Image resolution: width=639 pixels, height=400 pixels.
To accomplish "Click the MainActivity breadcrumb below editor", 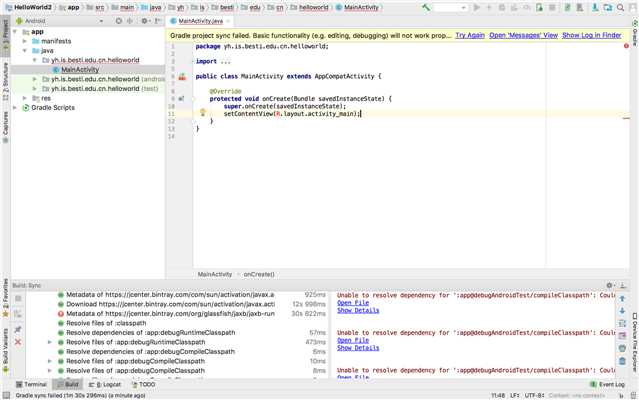I will coord(215,275).
